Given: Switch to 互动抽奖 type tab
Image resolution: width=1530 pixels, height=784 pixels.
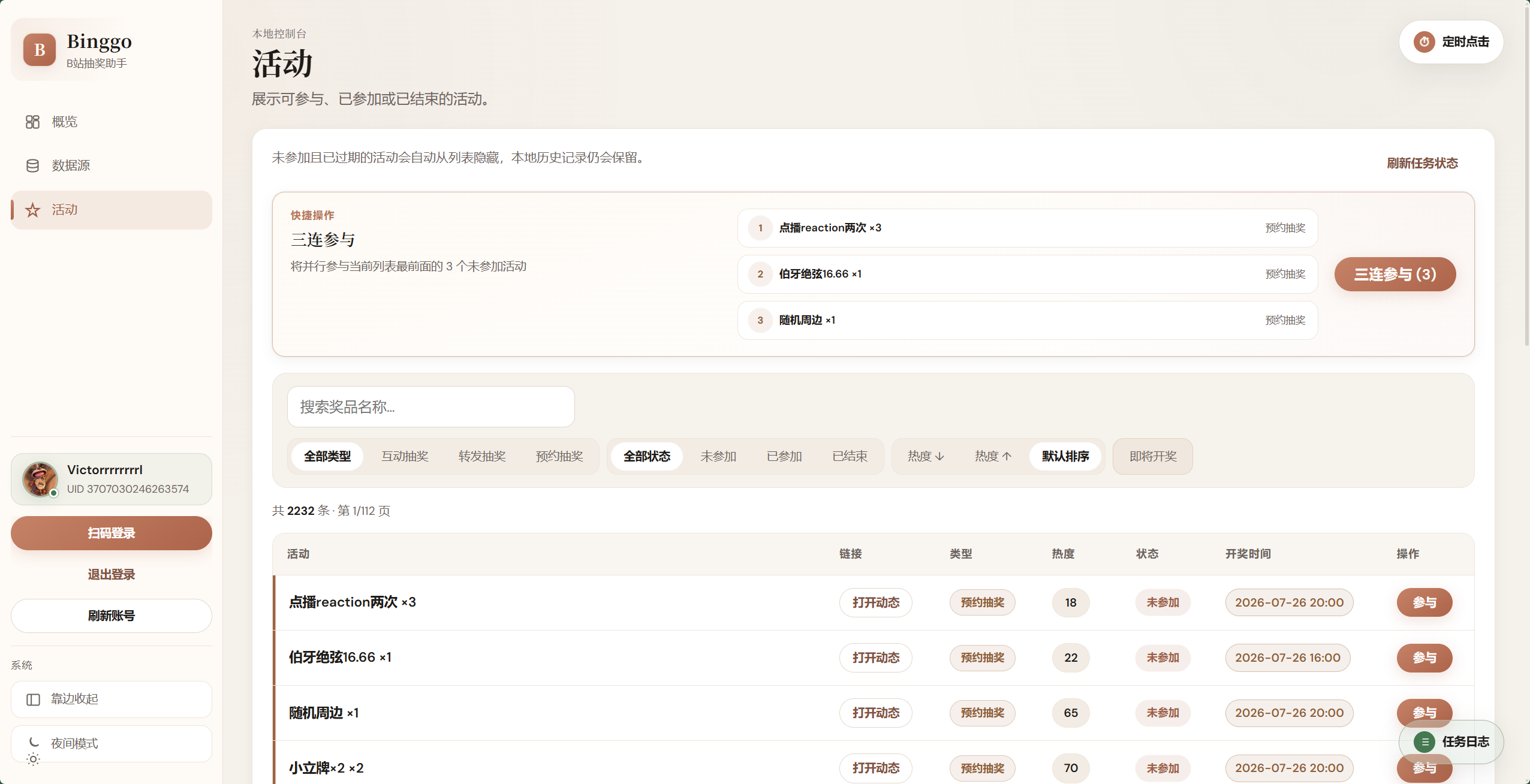Looking at the screenshot, I should (x=405, y=457).
